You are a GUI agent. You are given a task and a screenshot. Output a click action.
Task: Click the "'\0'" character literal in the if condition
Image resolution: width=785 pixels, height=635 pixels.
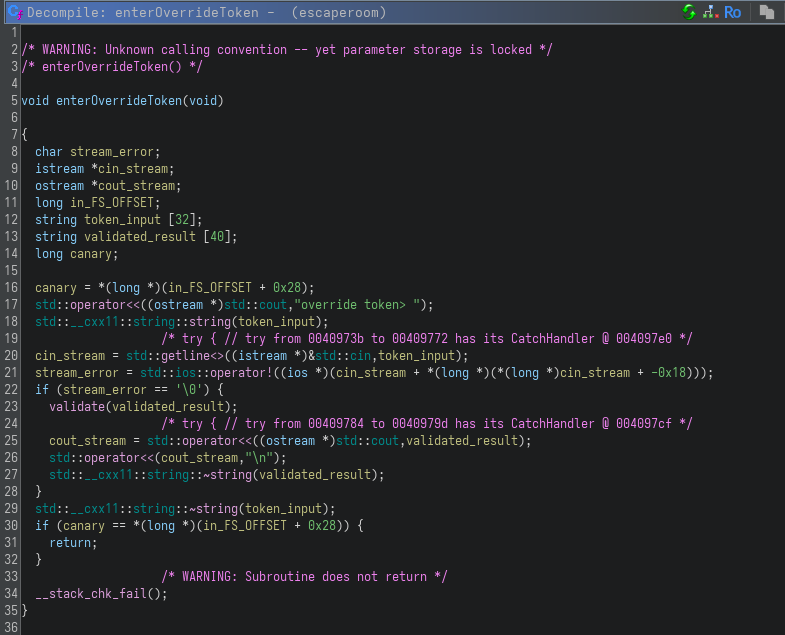point(189,390)
